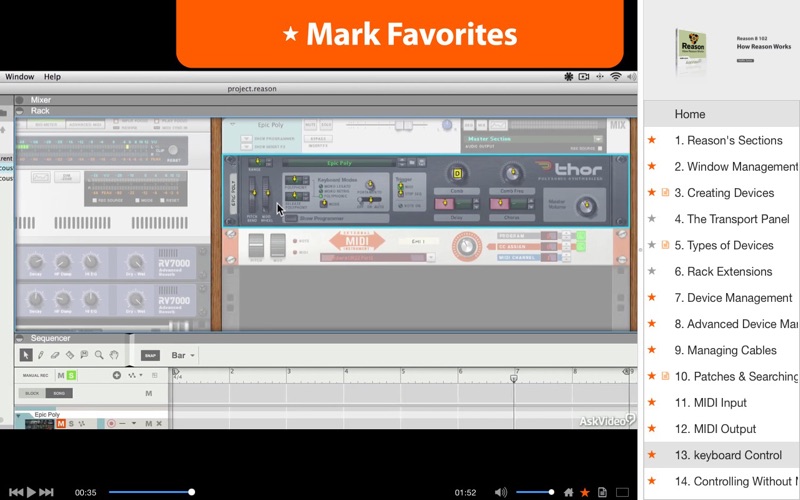
Task: Go to Home in the course list
Action: tap(722, 114)
